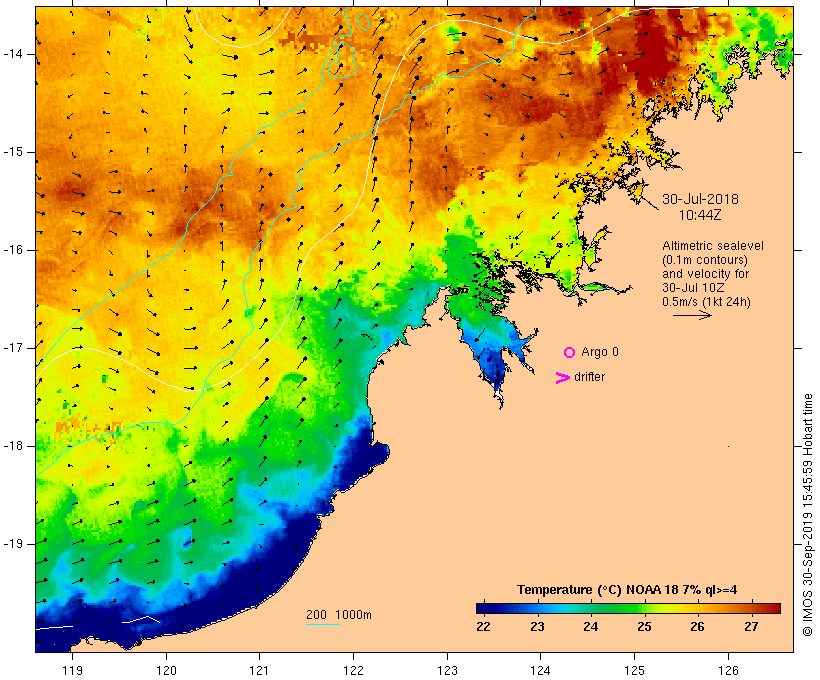This screenshot has height=680, width=820.
Task: Click the cyan bathymetry legend line
Action: point(323,624)
